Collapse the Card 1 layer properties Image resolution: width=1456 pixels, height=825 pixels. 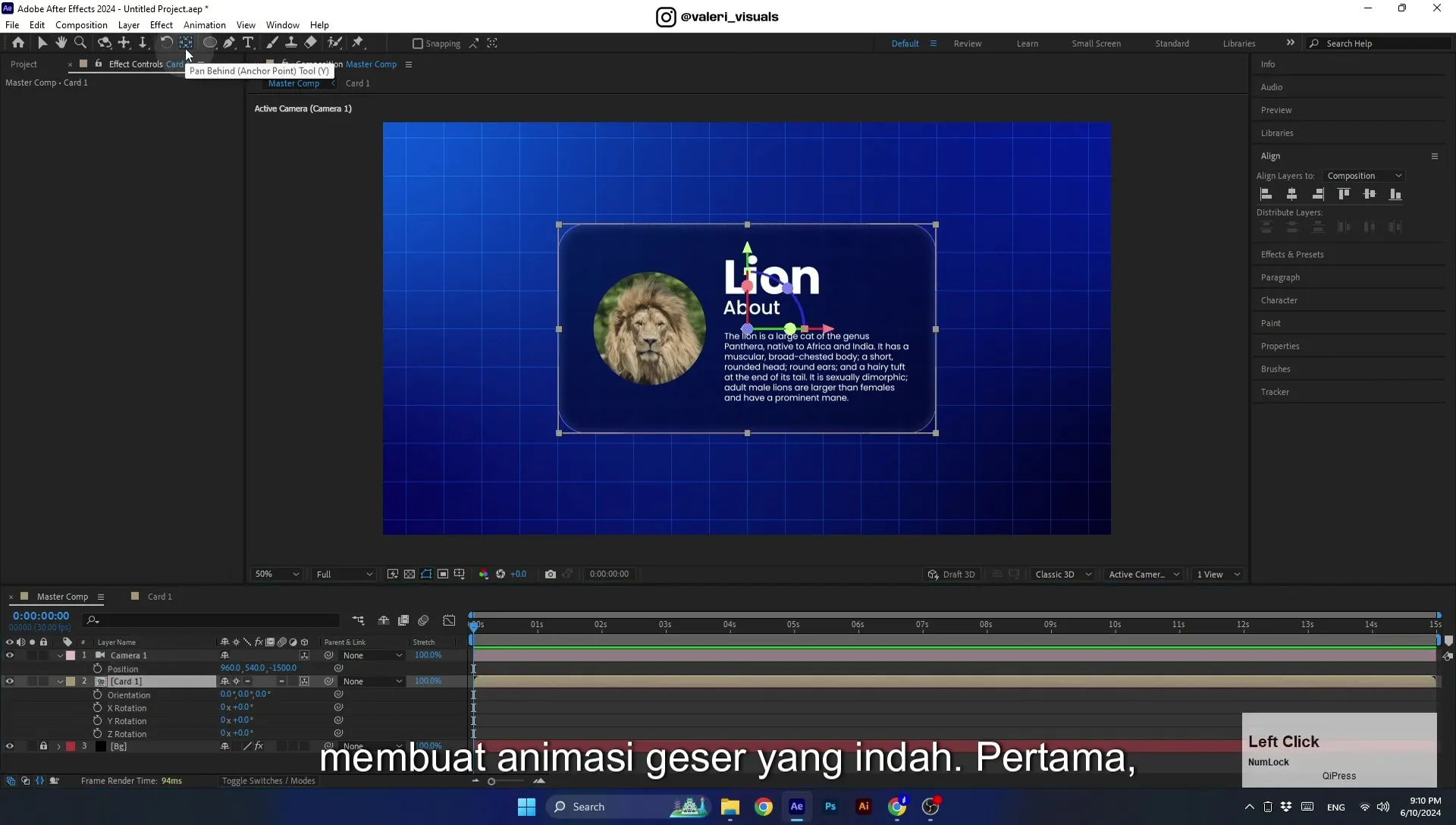60,682
